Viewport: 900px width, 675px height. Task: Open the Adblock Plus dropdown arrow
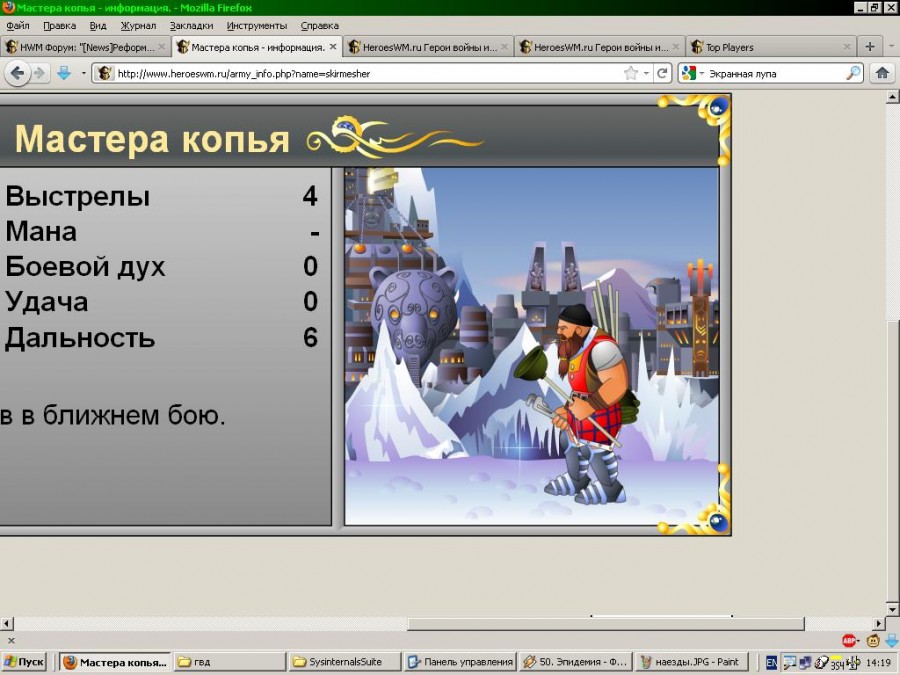tap(860, 641)
